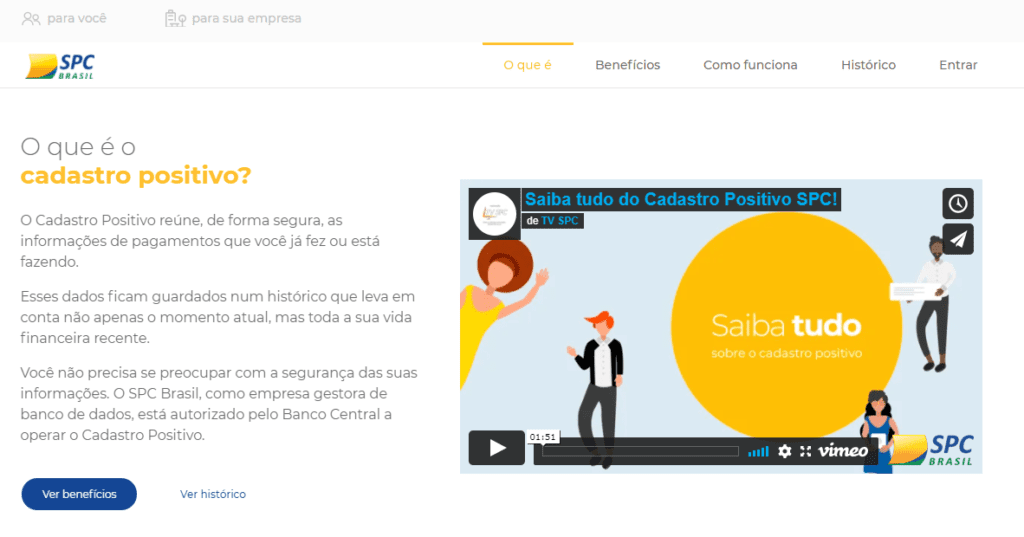Click the SPC Brasil header logo
This screenshot has height=537, width=1024.
point(60,66)
